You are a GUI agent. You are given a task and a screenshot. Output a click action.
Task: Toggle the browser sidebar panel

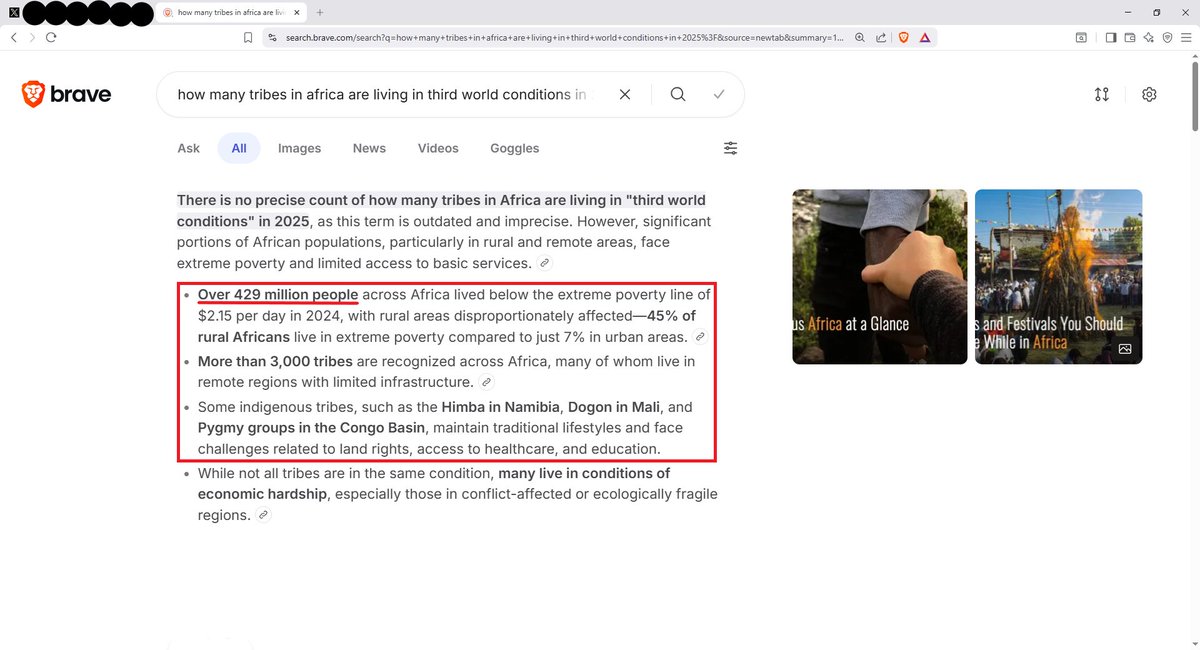tap(1111, 37)
